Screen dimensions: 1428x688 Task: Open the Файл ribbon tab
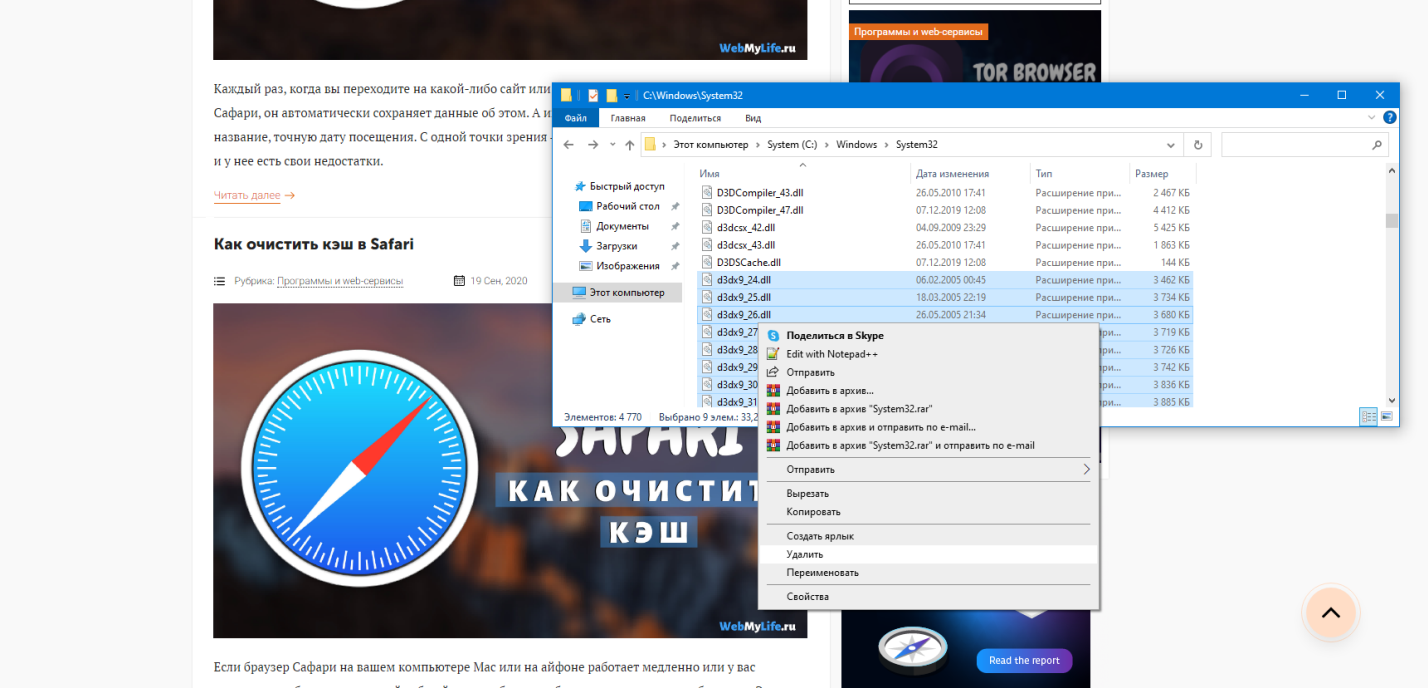[x=576, y=118]
